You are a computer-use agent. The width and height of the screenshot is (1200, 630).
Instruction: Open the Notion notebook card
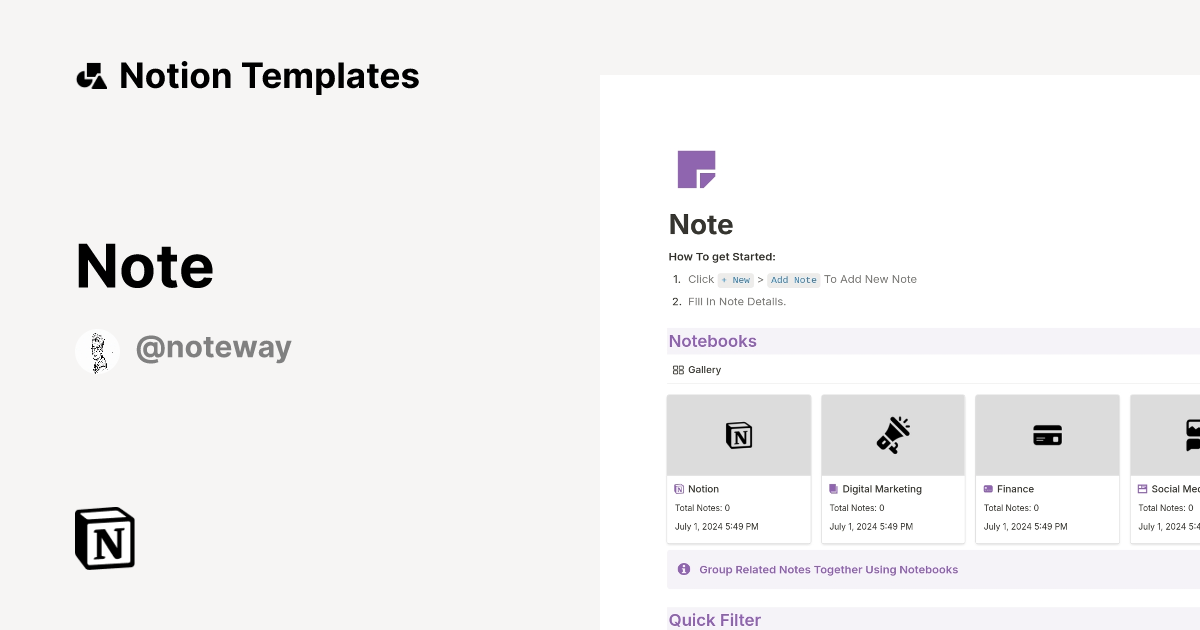738,467
